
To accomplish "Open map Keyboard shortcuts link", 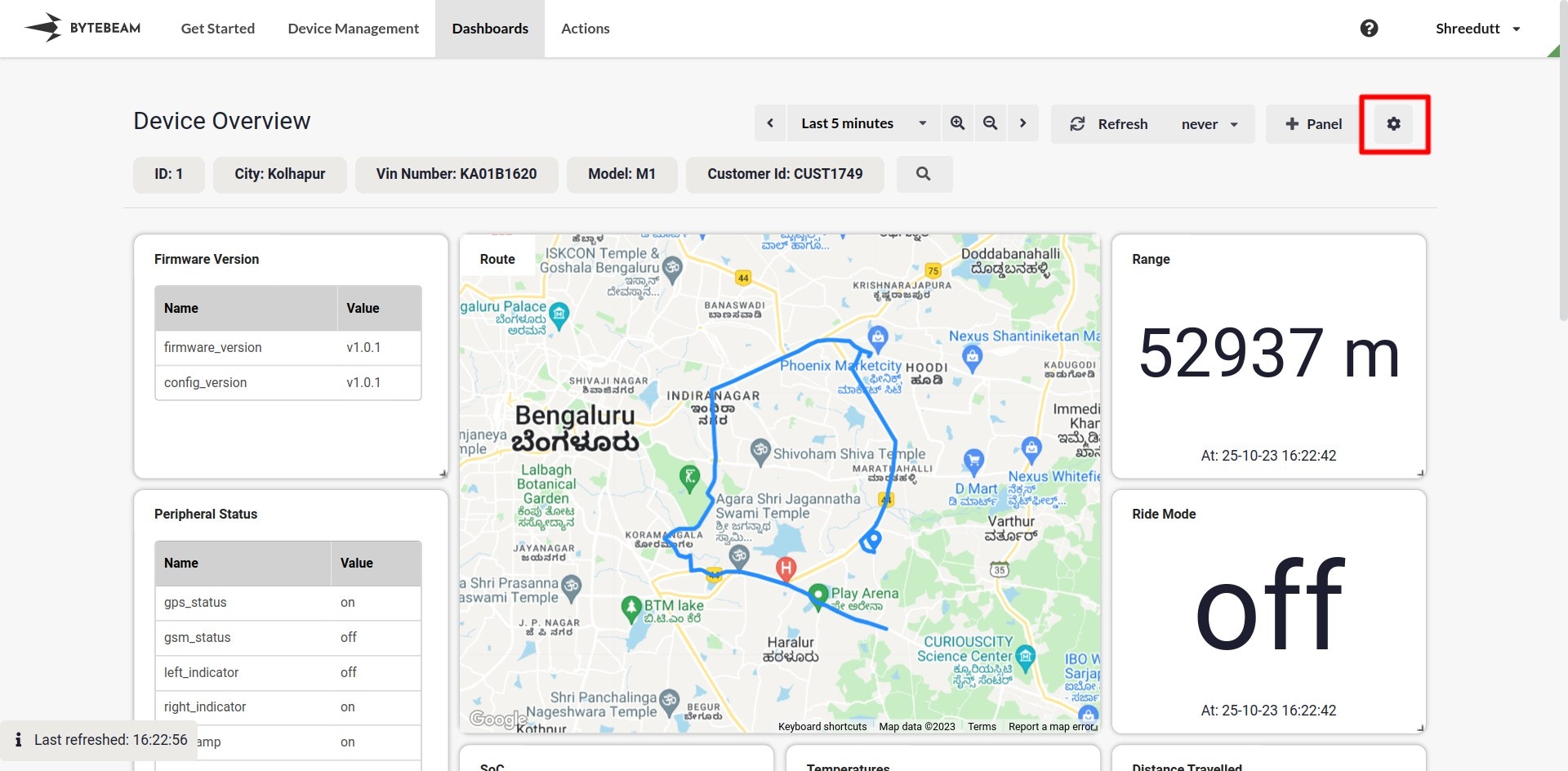I will (822, 727).
